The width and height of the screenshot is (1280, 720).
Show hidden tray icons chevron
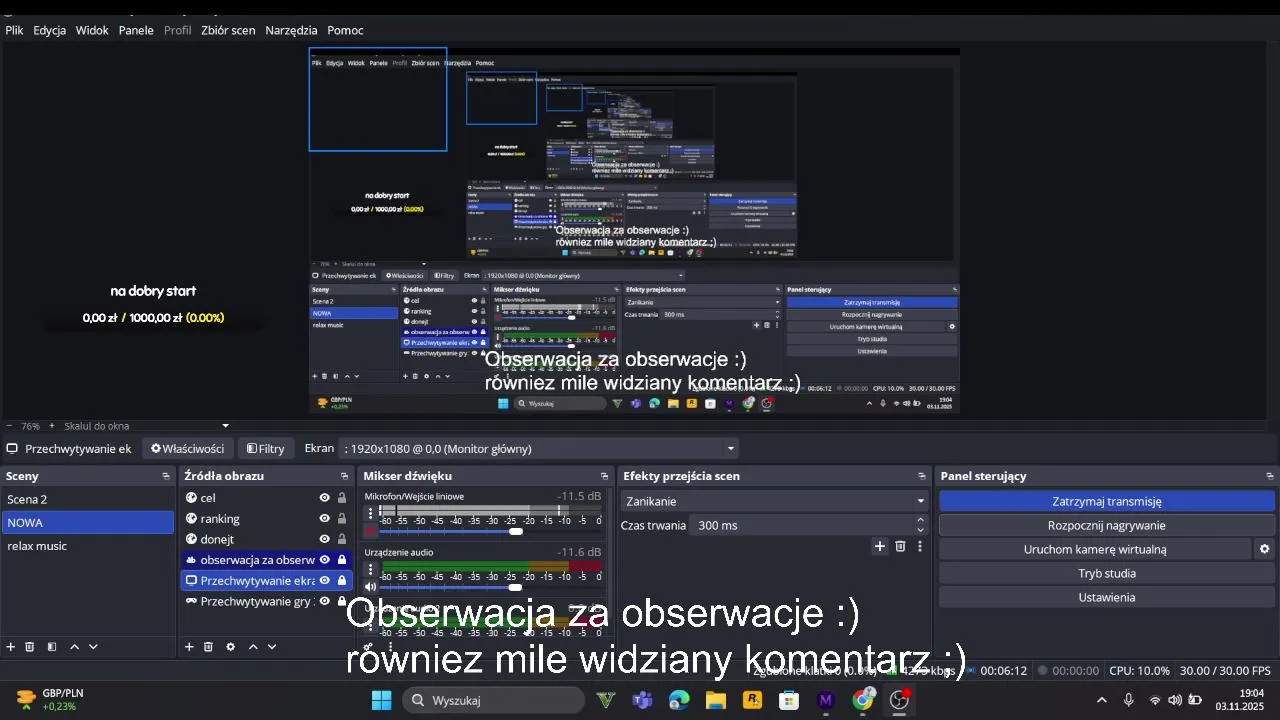click(1102, 700)
